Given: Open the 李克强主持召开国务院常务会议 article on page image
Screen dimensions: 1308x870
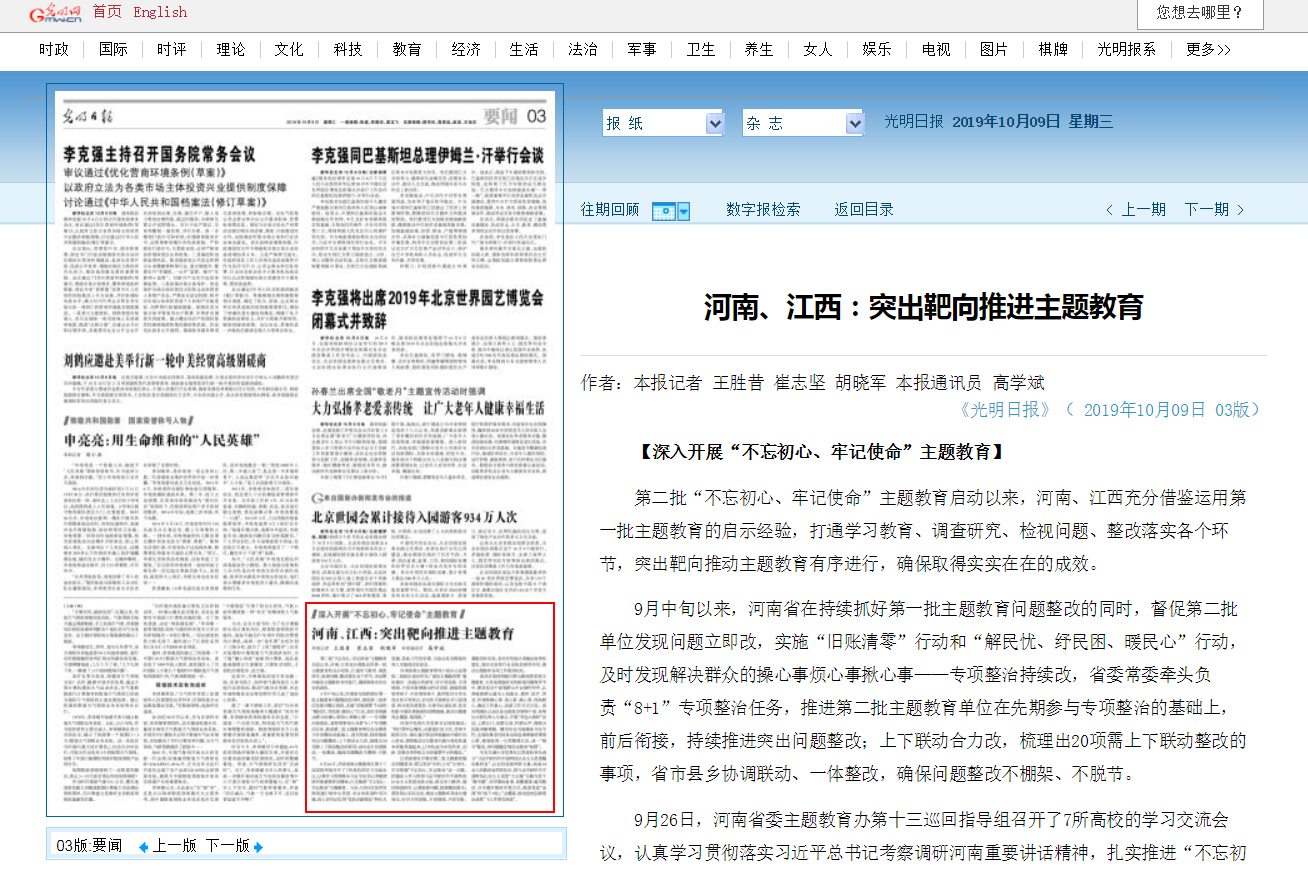Looking at the screenshot, I should point(159,155).
